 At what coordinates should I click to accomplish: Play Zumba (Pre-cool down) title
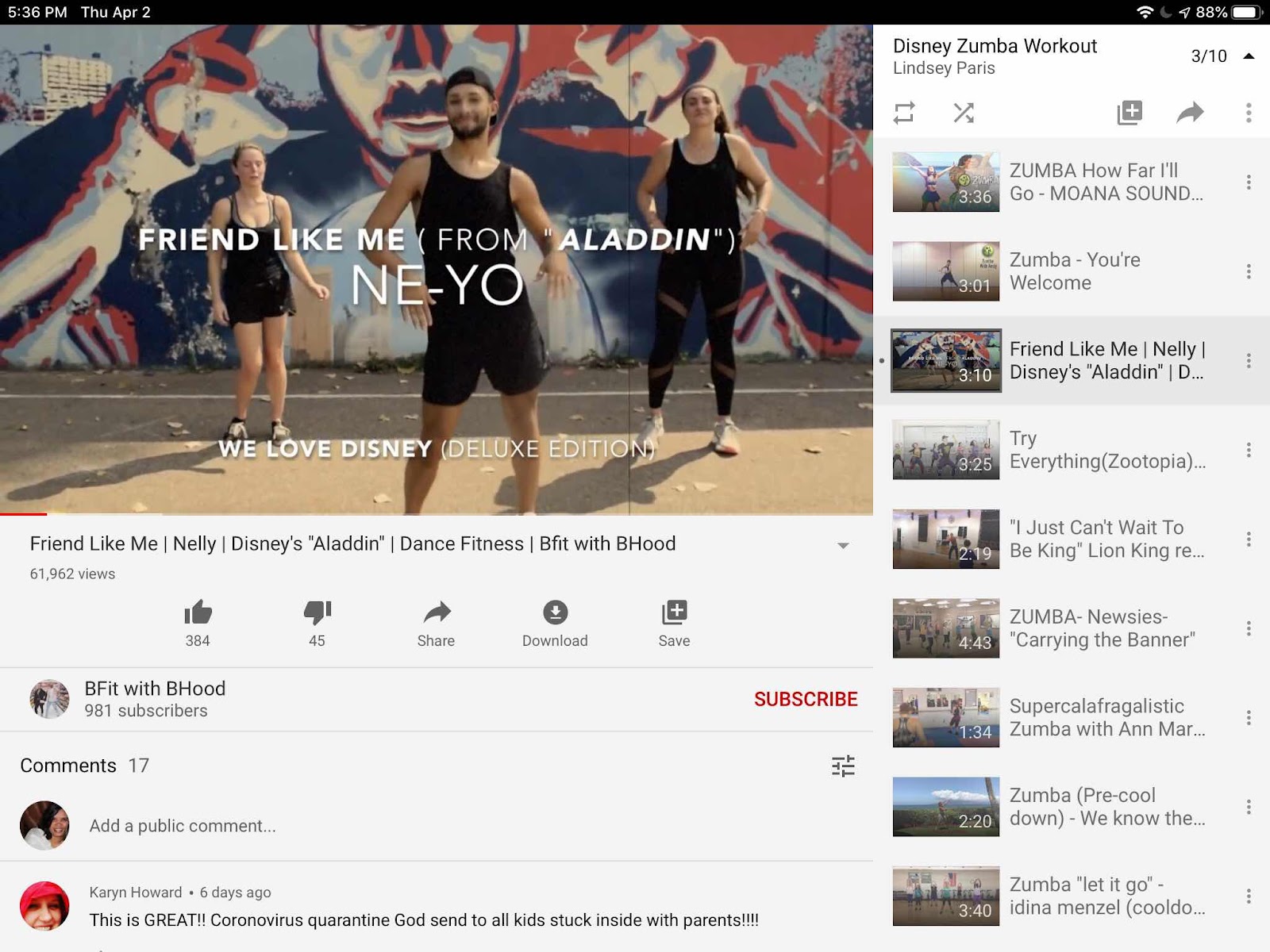1107,807
